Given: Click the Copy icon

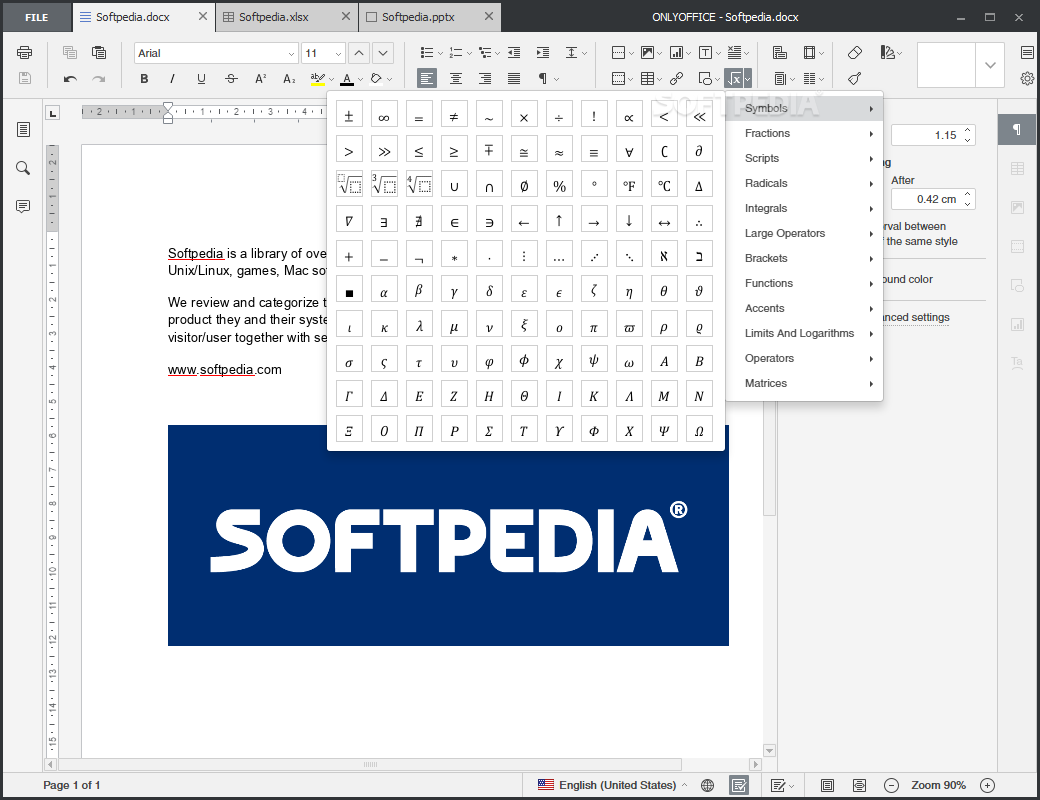Looking at the screenshot, I should click(x=70, y=52).
